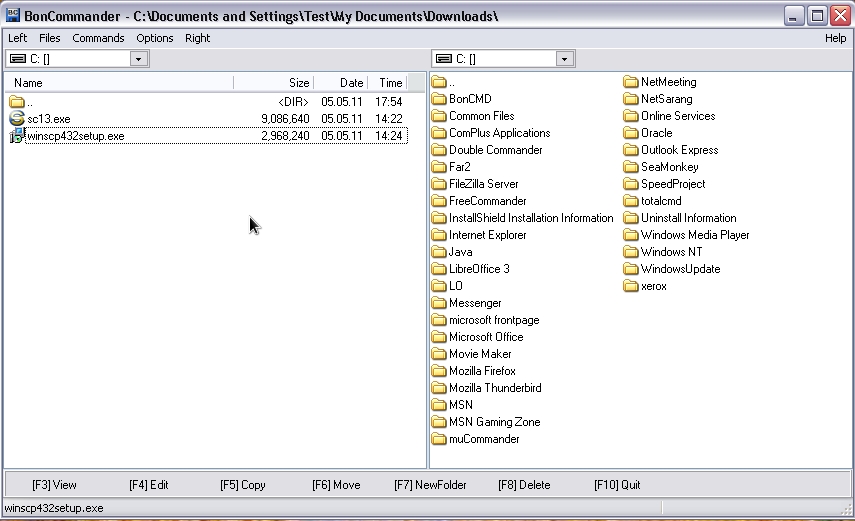Click the Double Commander folder icon
The width and height of the screenshot is (855, 521).
coord(439,149)
